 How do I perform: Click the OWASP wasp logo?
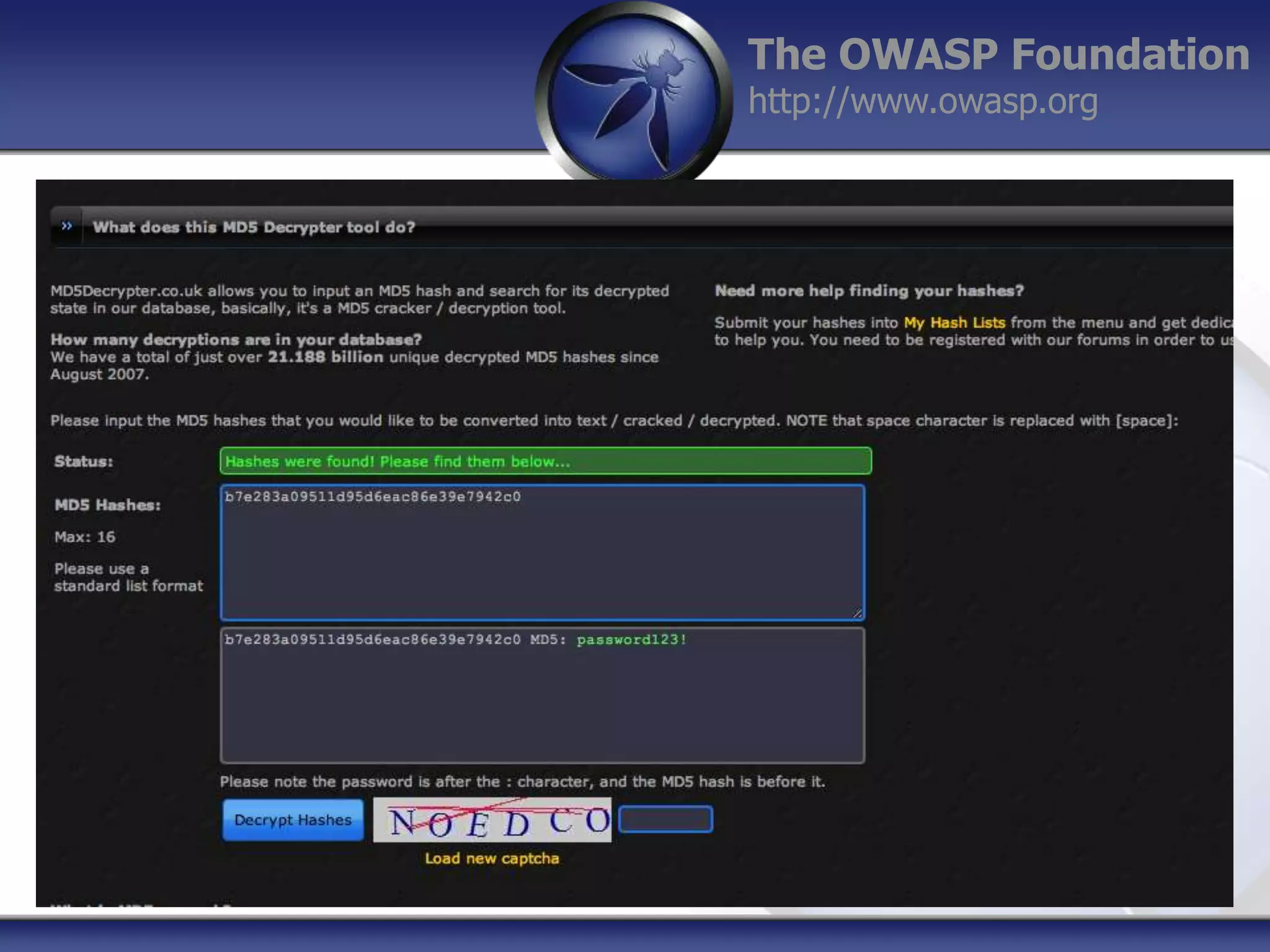(x=634, y=94)
